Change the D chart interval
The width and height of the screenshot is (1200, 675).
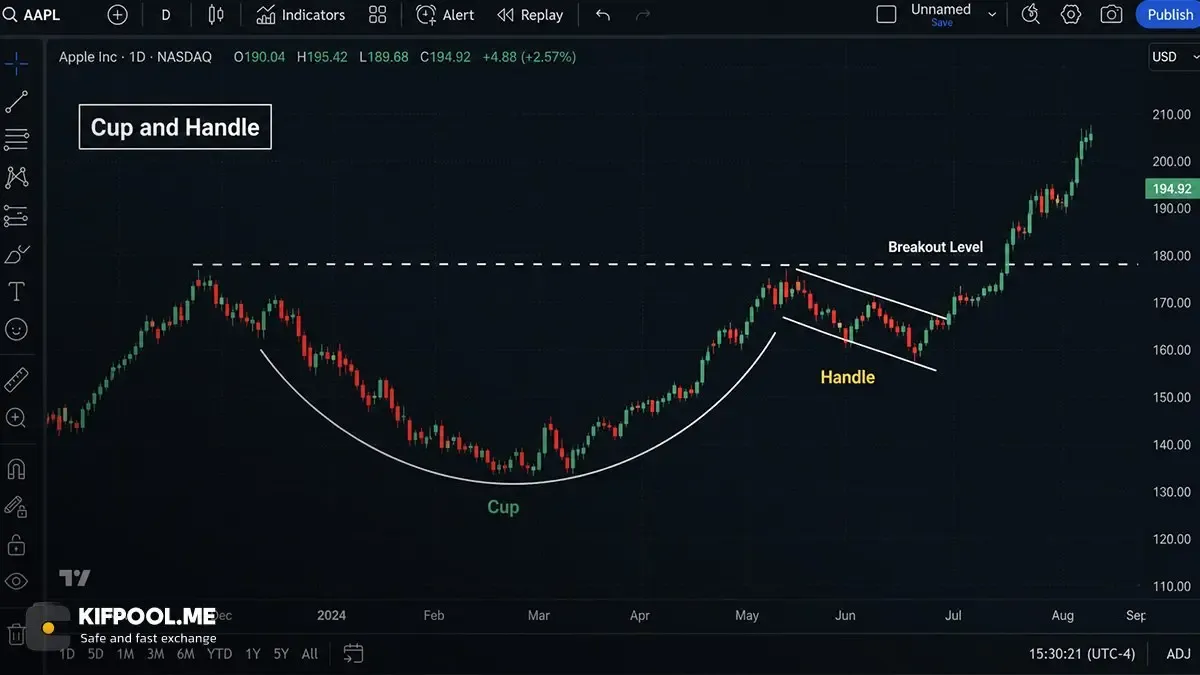[166, 15]
